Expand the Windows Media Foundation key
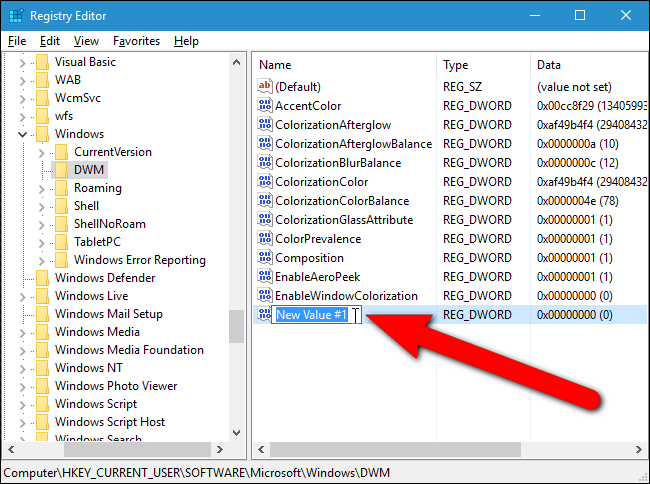Image resolution: width=650 pixels, height=484 pixels. [22, 351]
